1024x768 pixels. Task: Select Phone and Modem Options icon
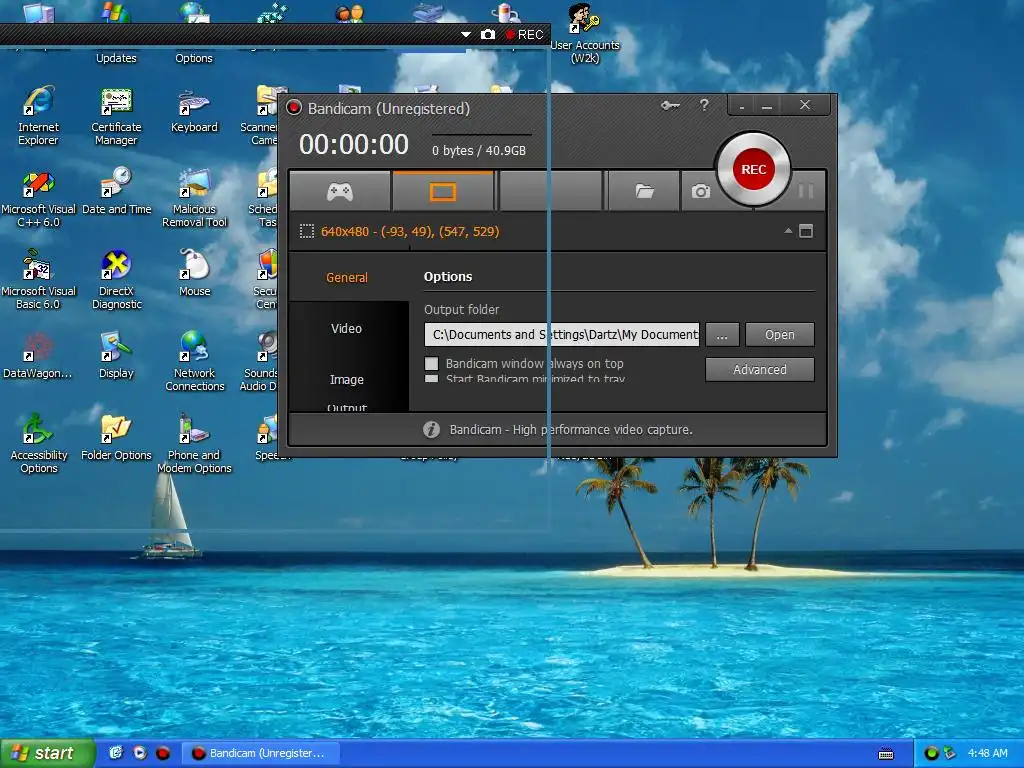point(195,444)
